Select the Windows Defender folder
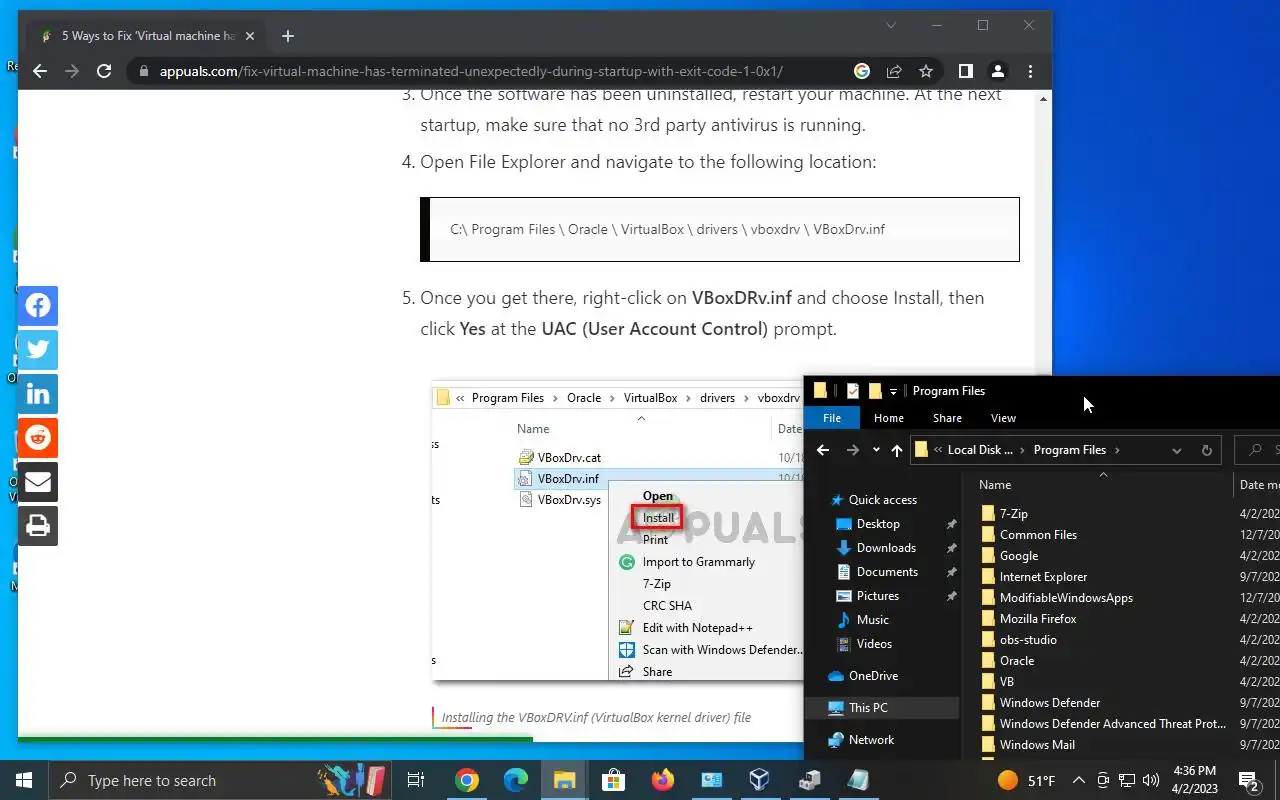Viewport: 1280px width, 800px height. [x=1050, y=703]
